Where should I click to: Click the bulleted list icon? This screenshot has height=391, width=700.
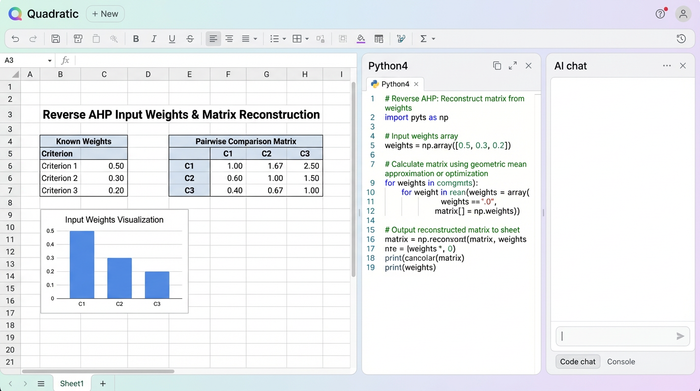[x=275, y=39]
